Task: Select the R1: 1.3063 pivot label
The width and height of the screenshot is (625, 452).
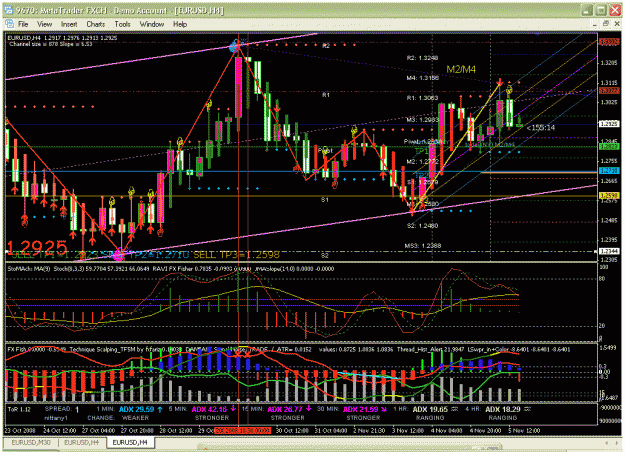Action: pyautogui.click(x=422, y=98)
